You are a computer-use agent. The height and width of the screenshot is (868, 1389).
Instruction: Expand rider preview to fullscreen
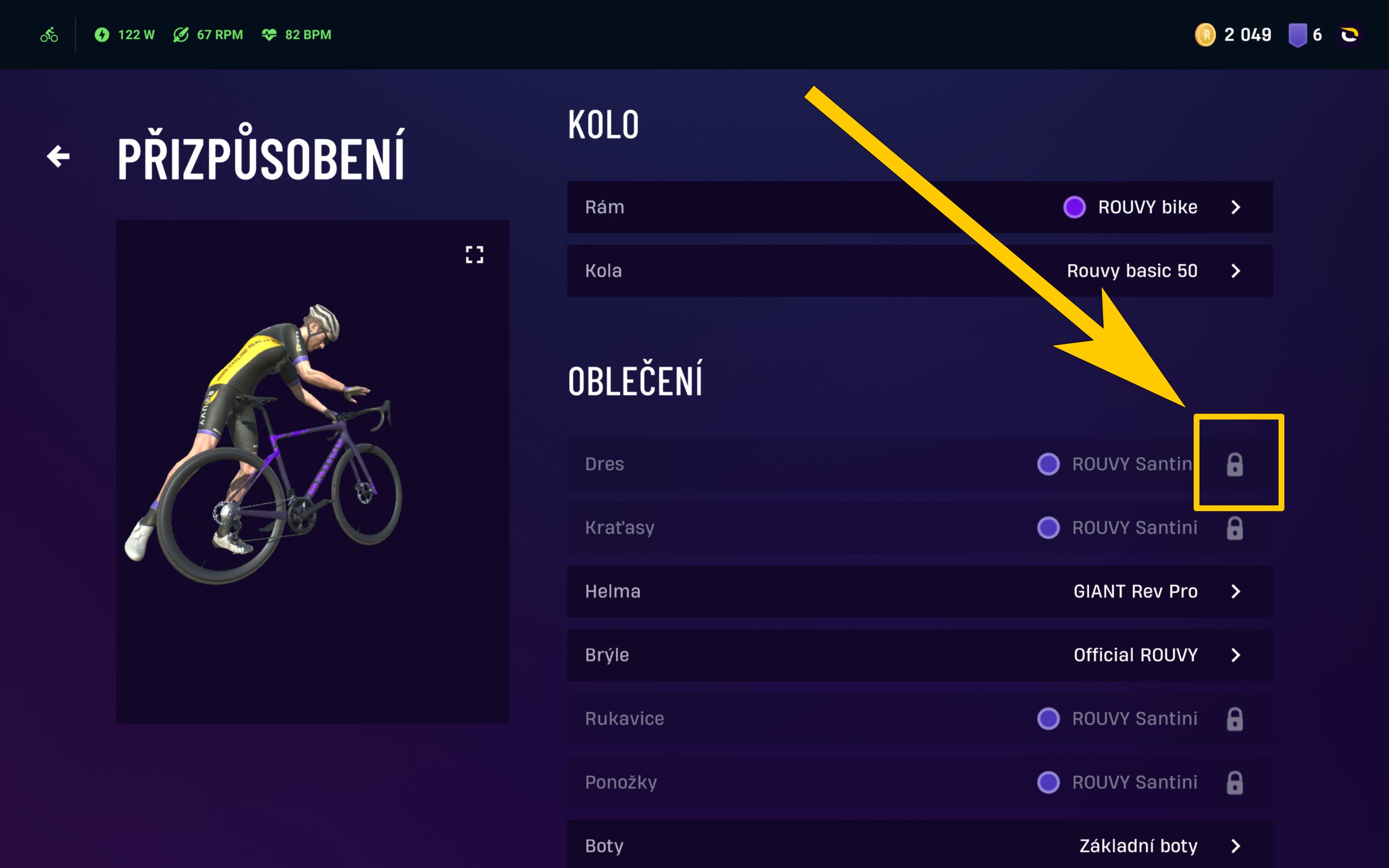coord(474,254)
